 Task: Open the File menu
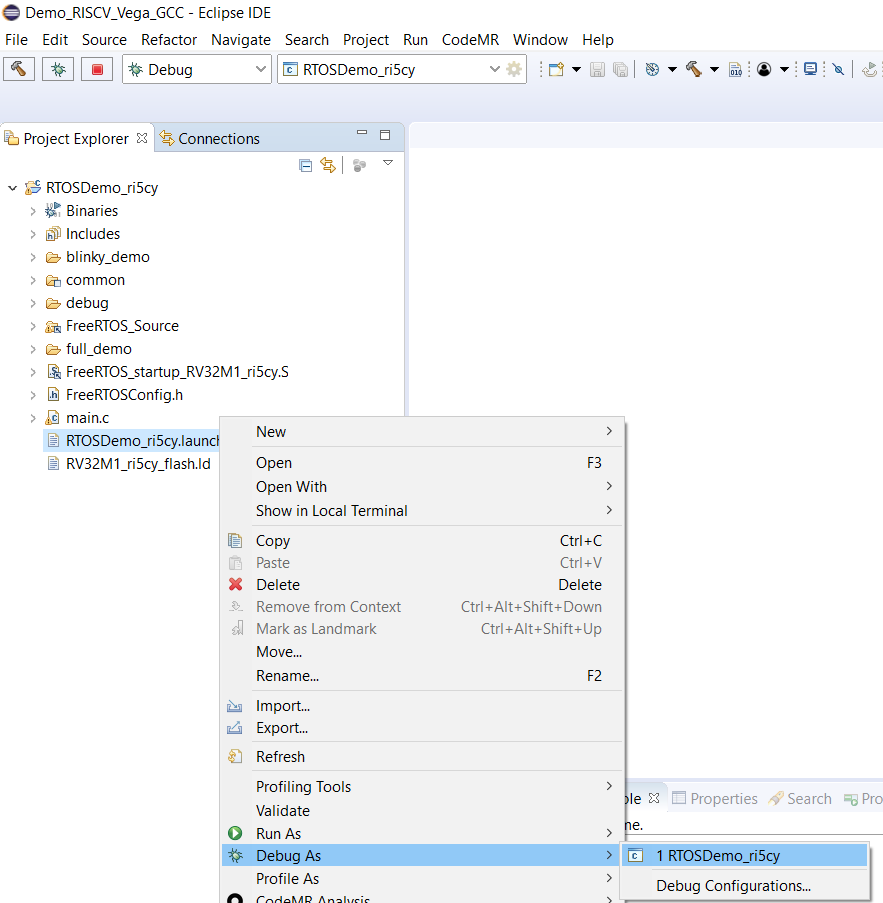coord(16,40)
